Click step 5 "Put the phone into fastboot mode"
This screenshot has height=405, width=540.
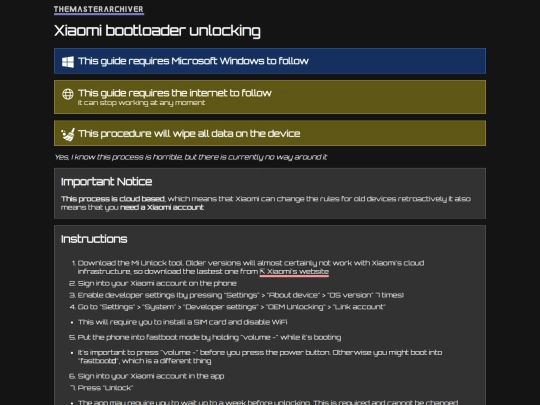209,337
